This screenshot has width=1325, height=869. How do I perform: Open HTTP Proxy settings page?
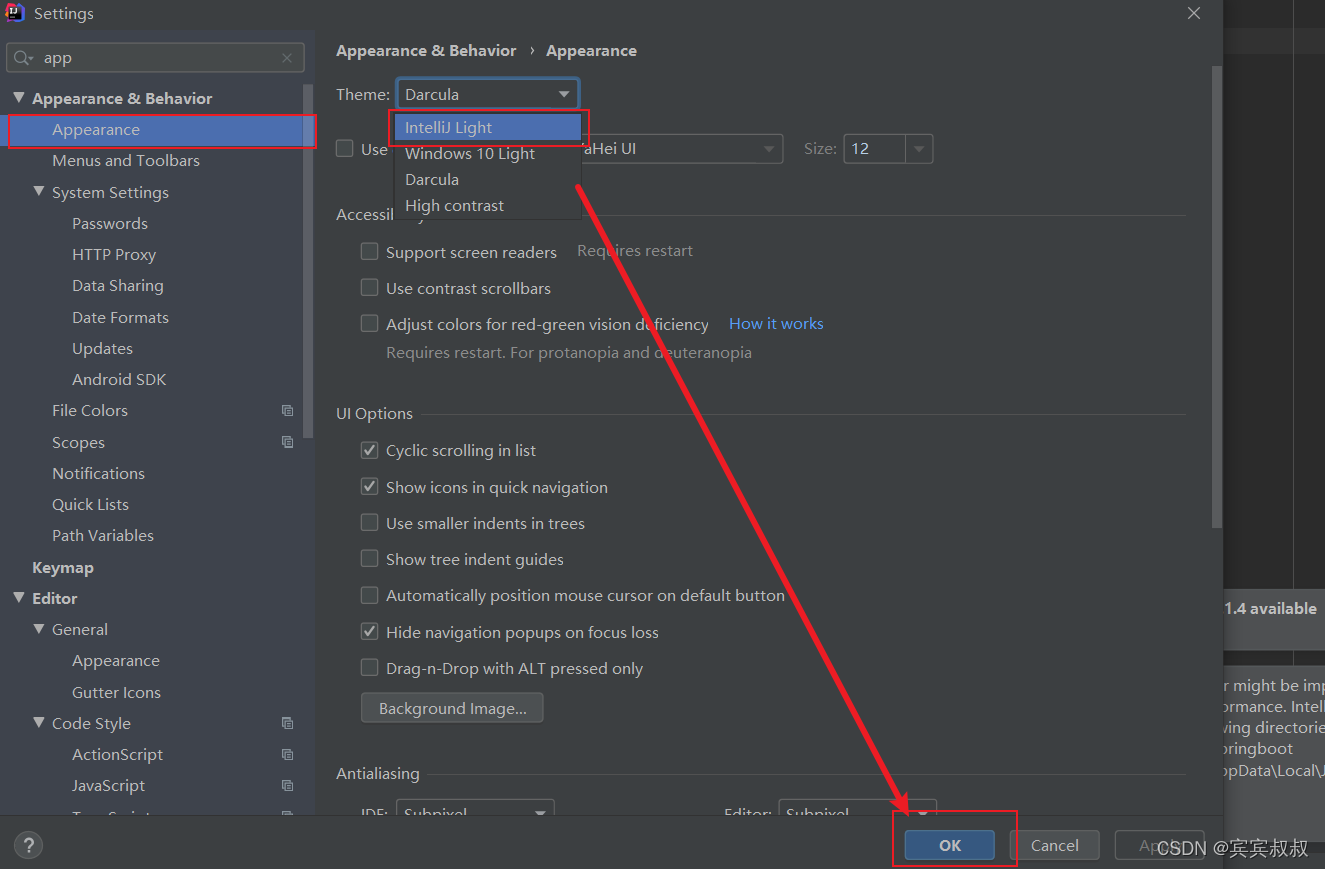pos(114,254)
